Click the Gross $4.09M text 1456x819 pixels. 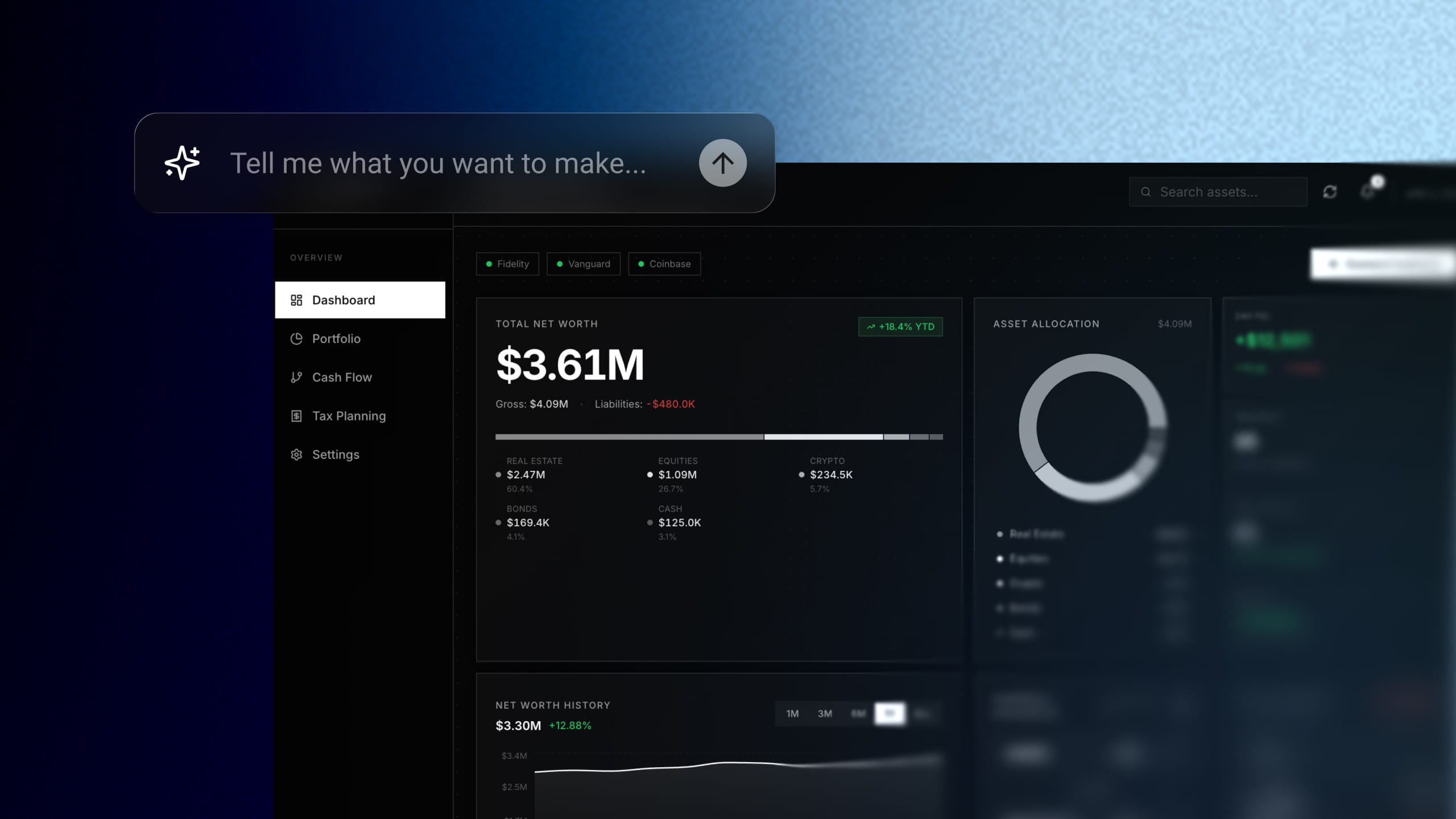pyautogui.click(x=531, y=404)
